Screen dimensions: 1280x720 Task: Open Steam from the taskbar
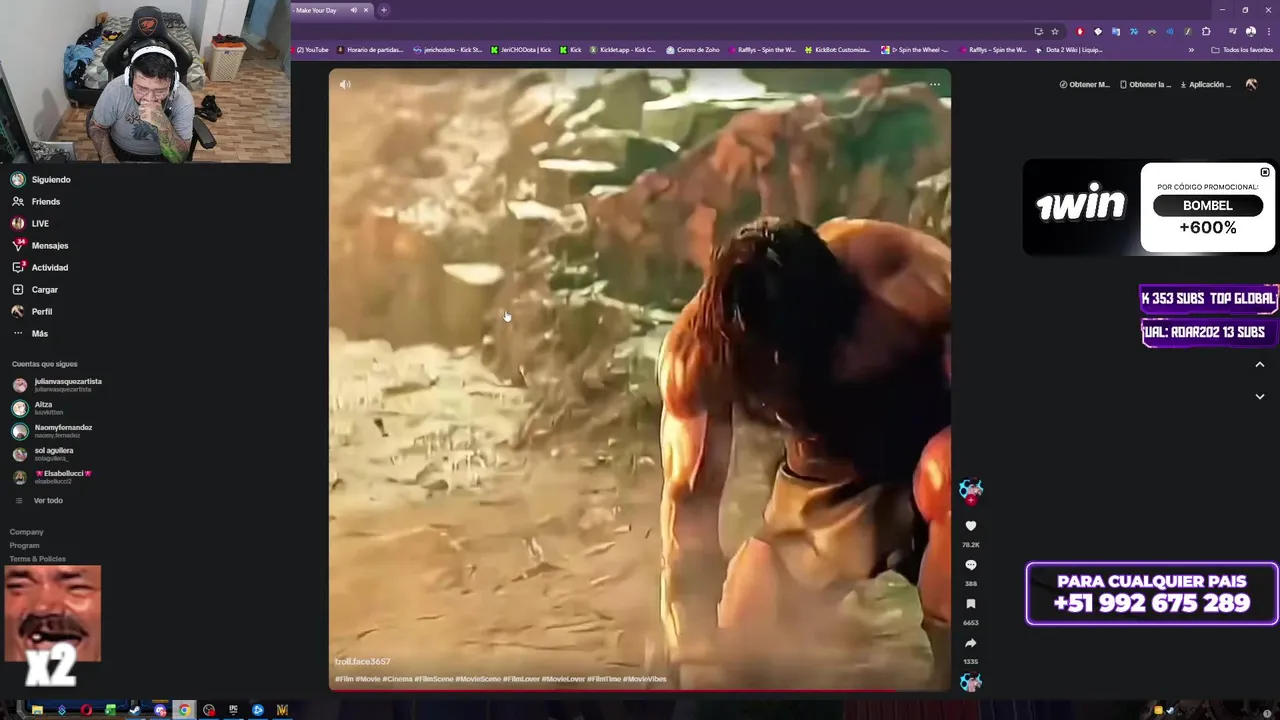tap(135, 710)
